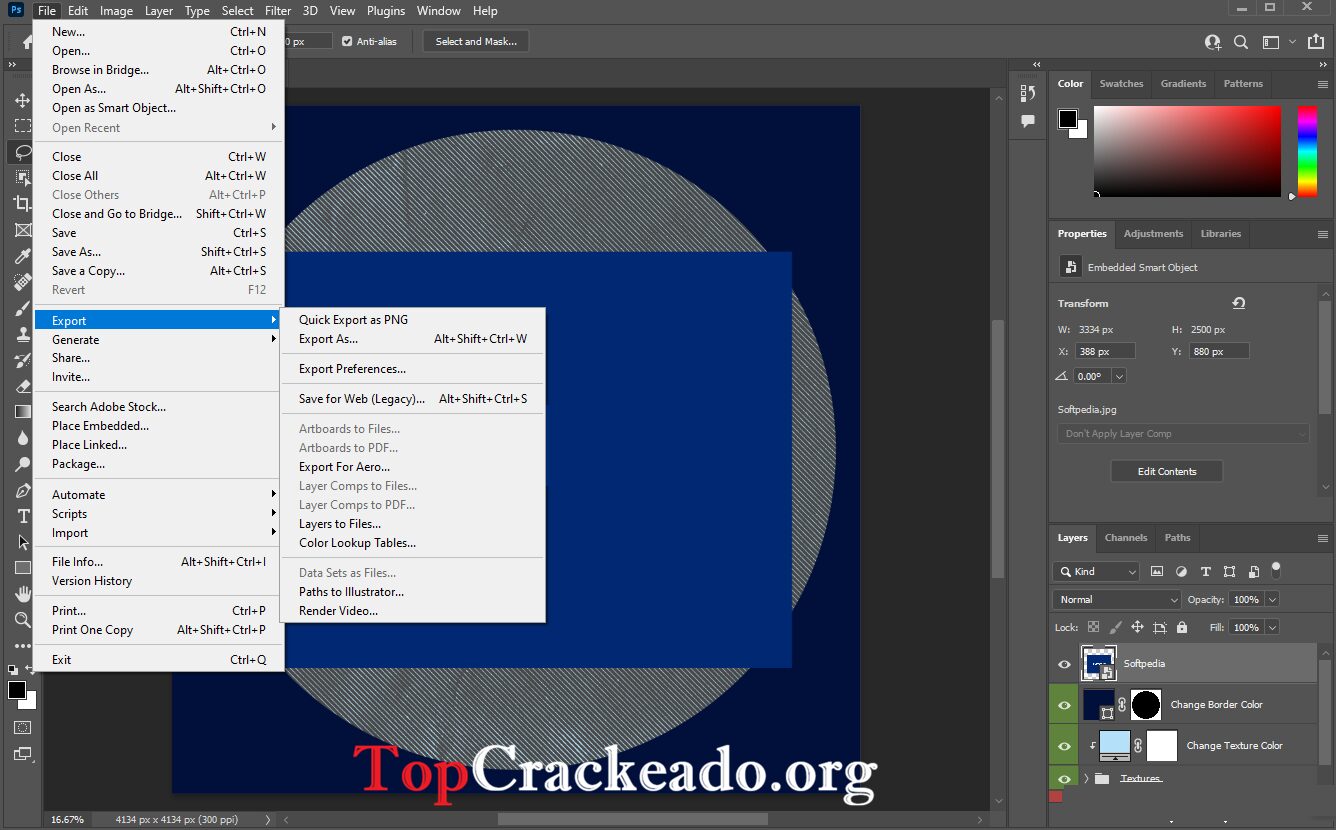The image size is (1336, 830).
Task: Select the Move tool
Action: [x=22, y=100]
